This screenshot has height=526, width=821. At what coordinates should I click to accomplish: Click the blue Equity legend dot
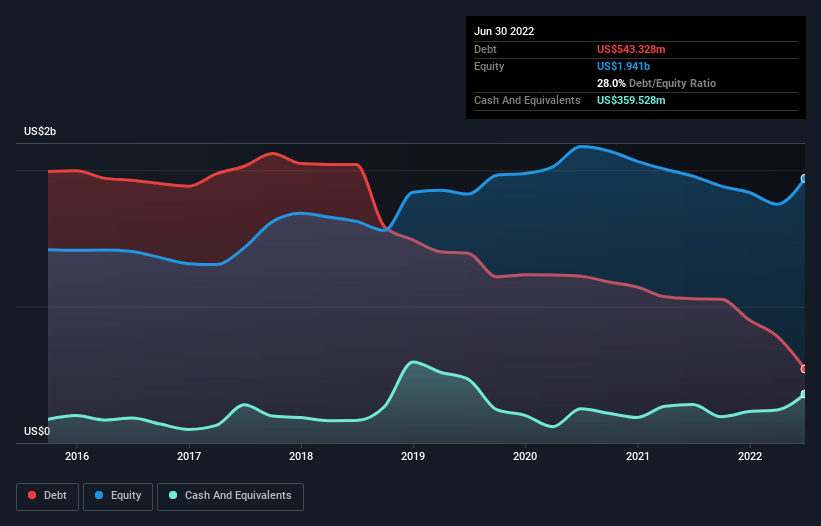(x=99, y=495)
